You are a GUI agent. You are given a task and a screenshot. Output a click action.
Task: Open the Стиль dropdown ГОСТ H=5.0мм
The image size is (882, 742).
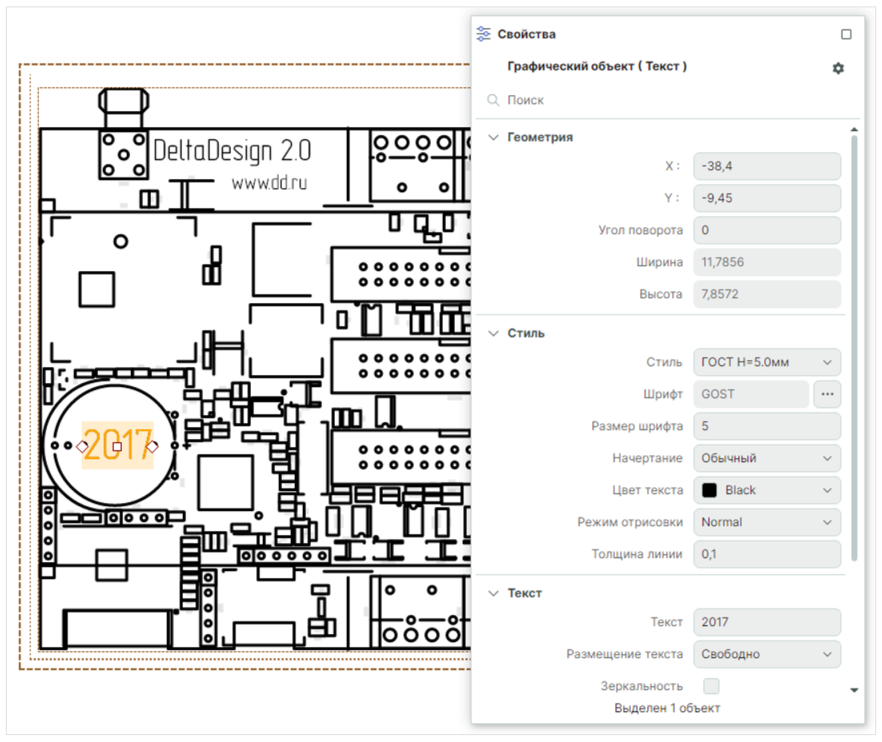click(766, 362)
